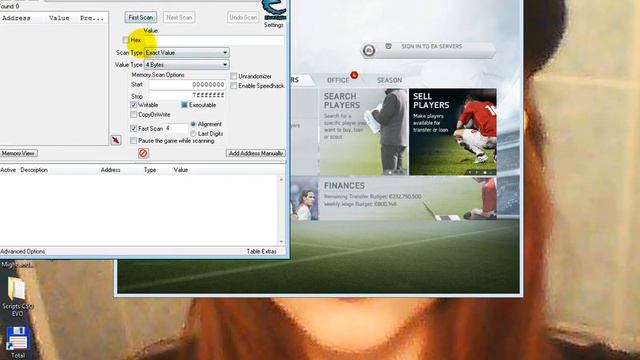
Task: Enable the Unrandomizer checkbox
Action: point(233,76)
